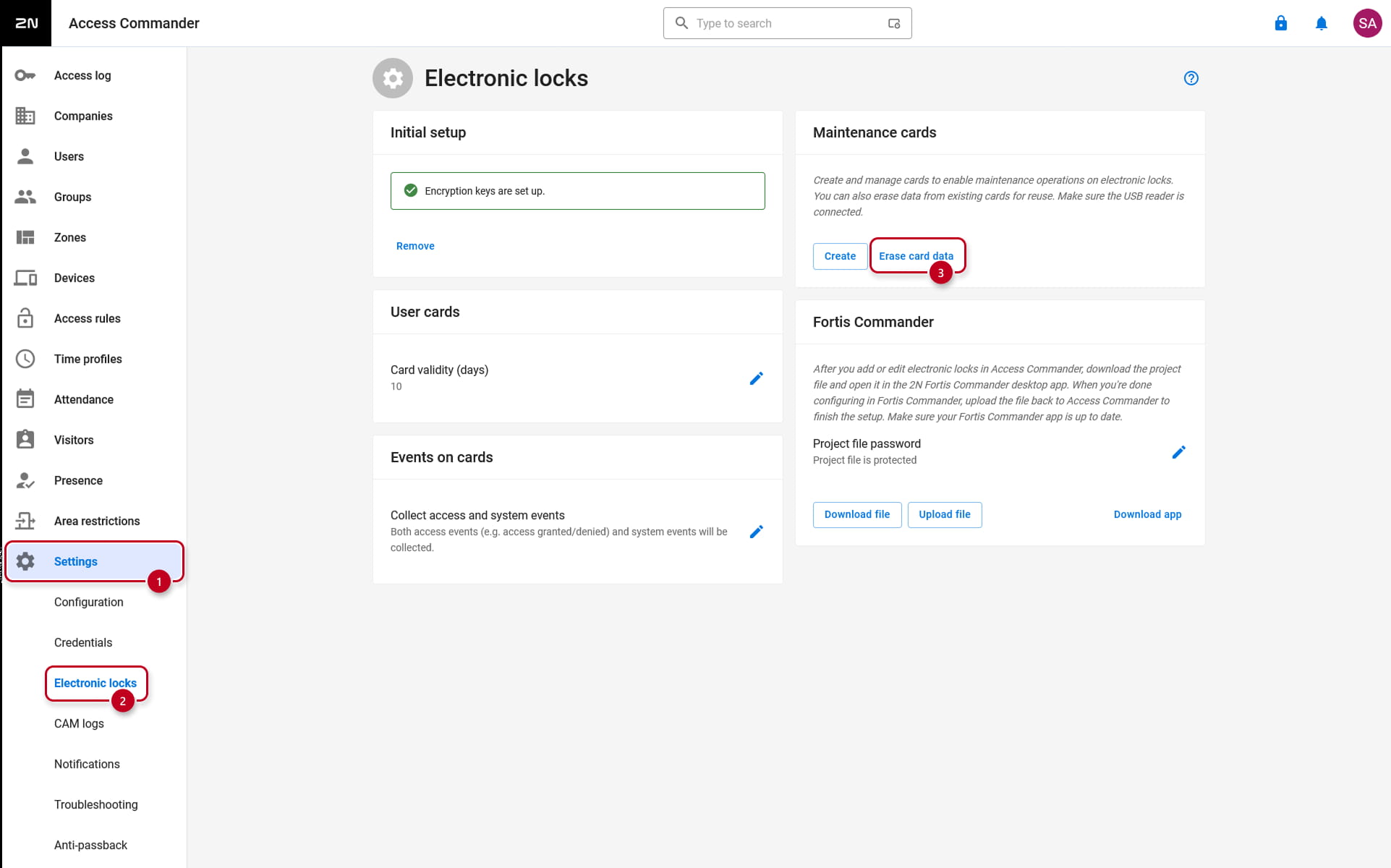Viewport: 1391px width, 868px height.
Task: Open Troubleshooting subpage
Action: [95, 804]
